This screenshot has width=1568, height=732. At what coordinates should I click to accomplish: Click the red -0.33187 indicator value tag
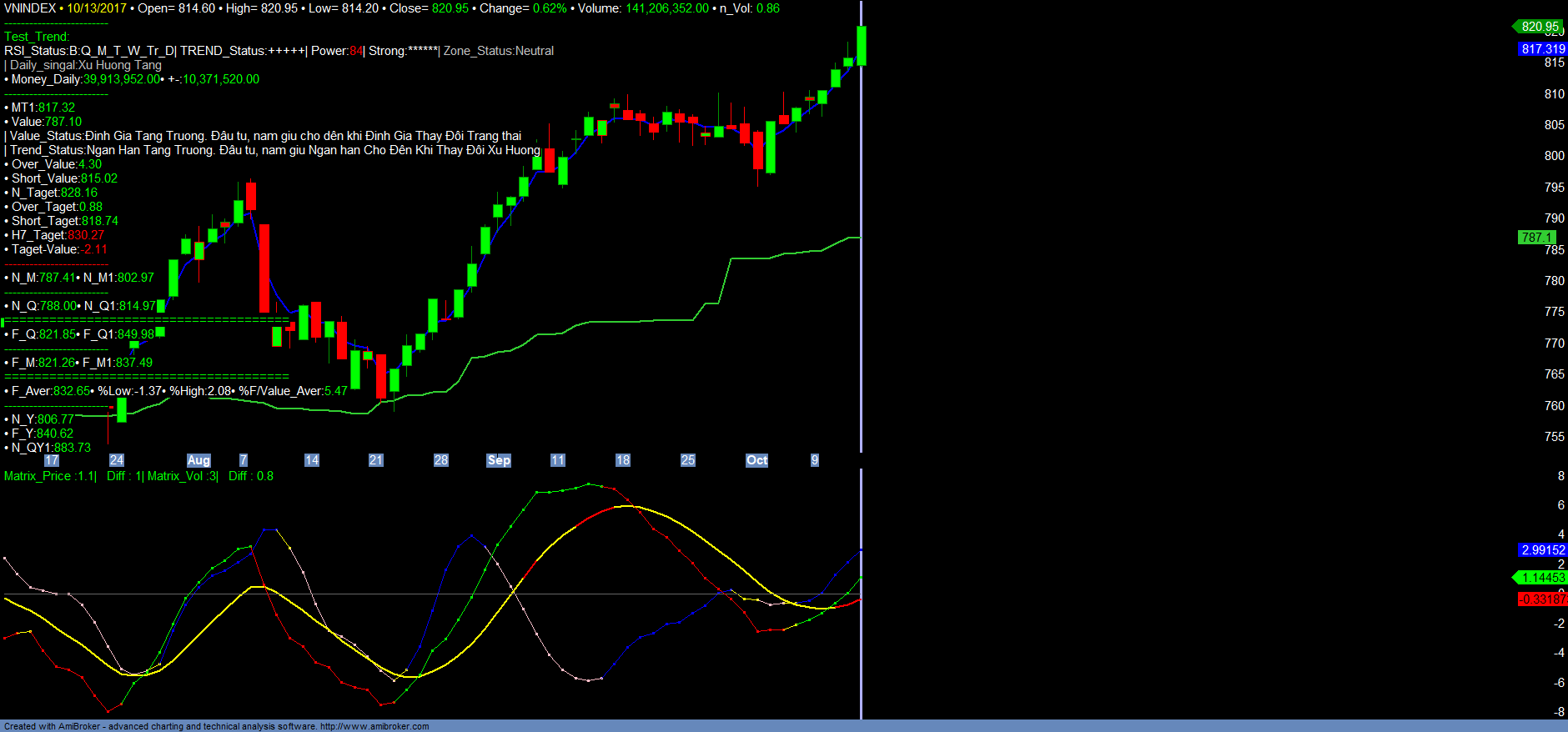point(1541,599)
